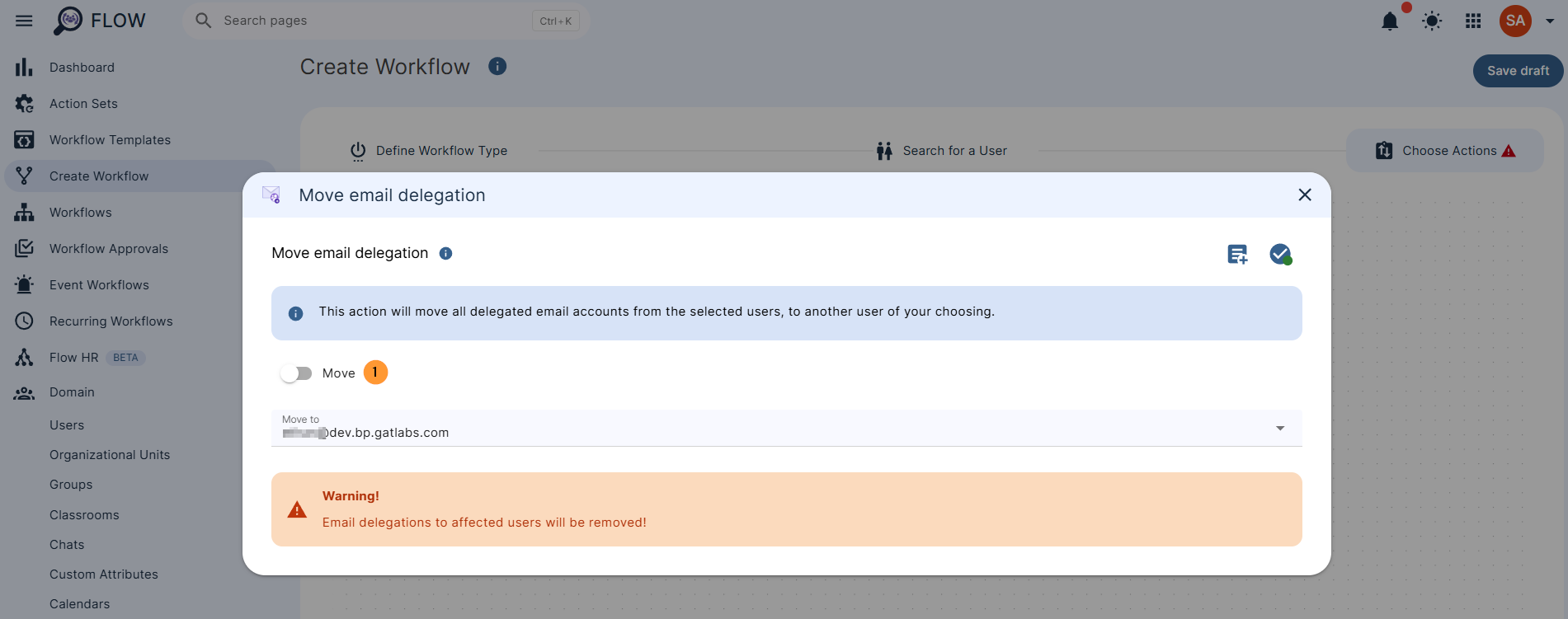Click the Save draft button
Viewport: 1568px width, 619px height.
(1518, 71)
